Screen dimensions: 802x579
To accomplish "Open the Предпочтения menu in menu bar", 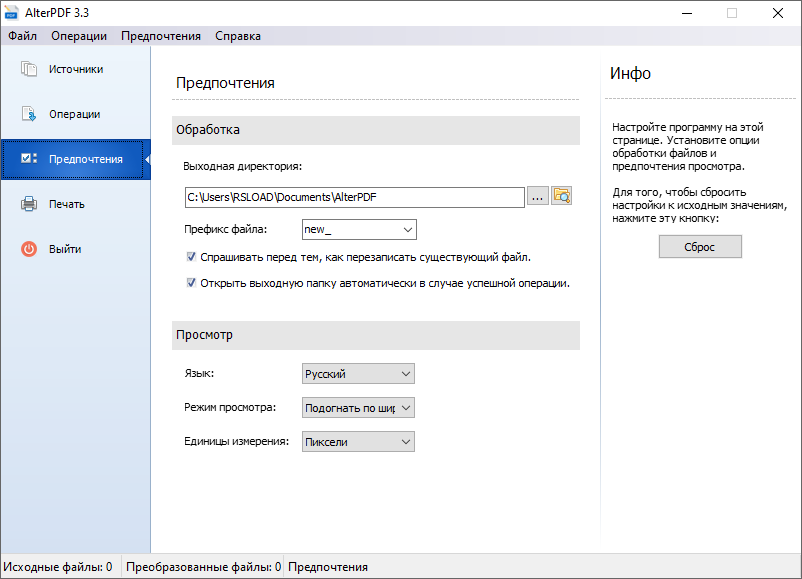I will pyautogui.click(x=161, y=36).
